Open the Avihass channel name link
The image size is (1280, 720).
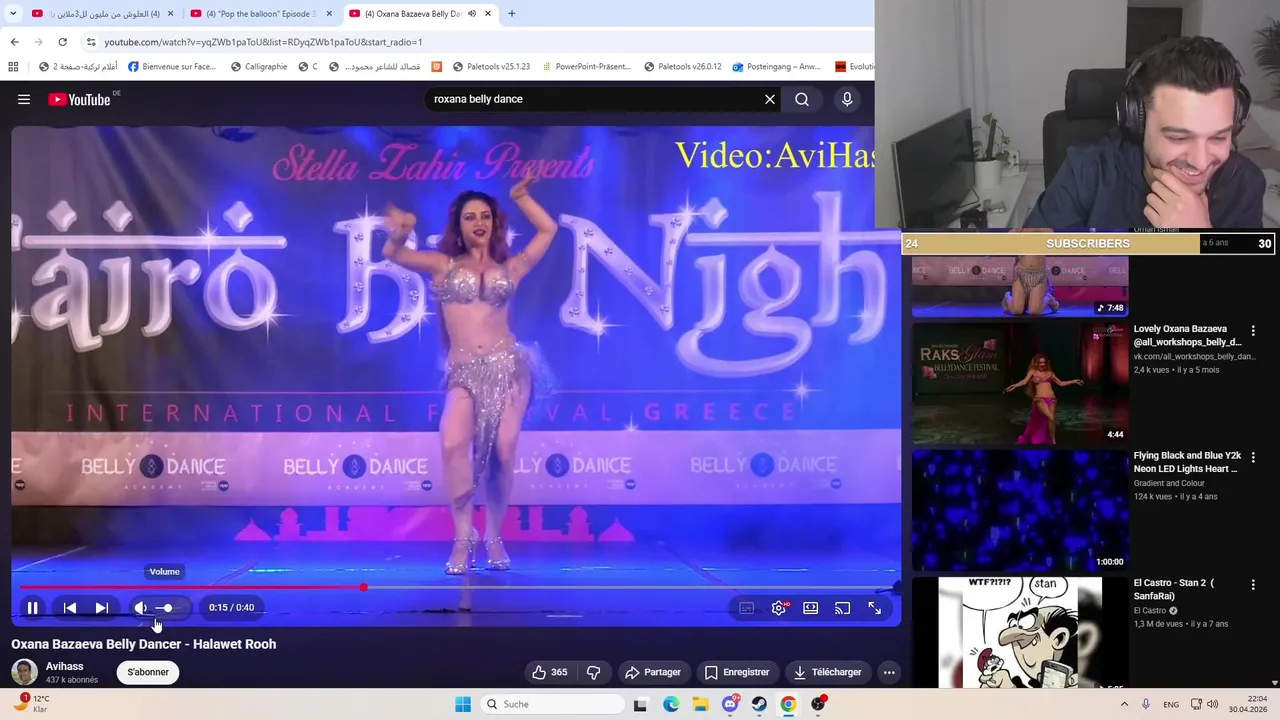pyautogui.click(x=65, y=666)
